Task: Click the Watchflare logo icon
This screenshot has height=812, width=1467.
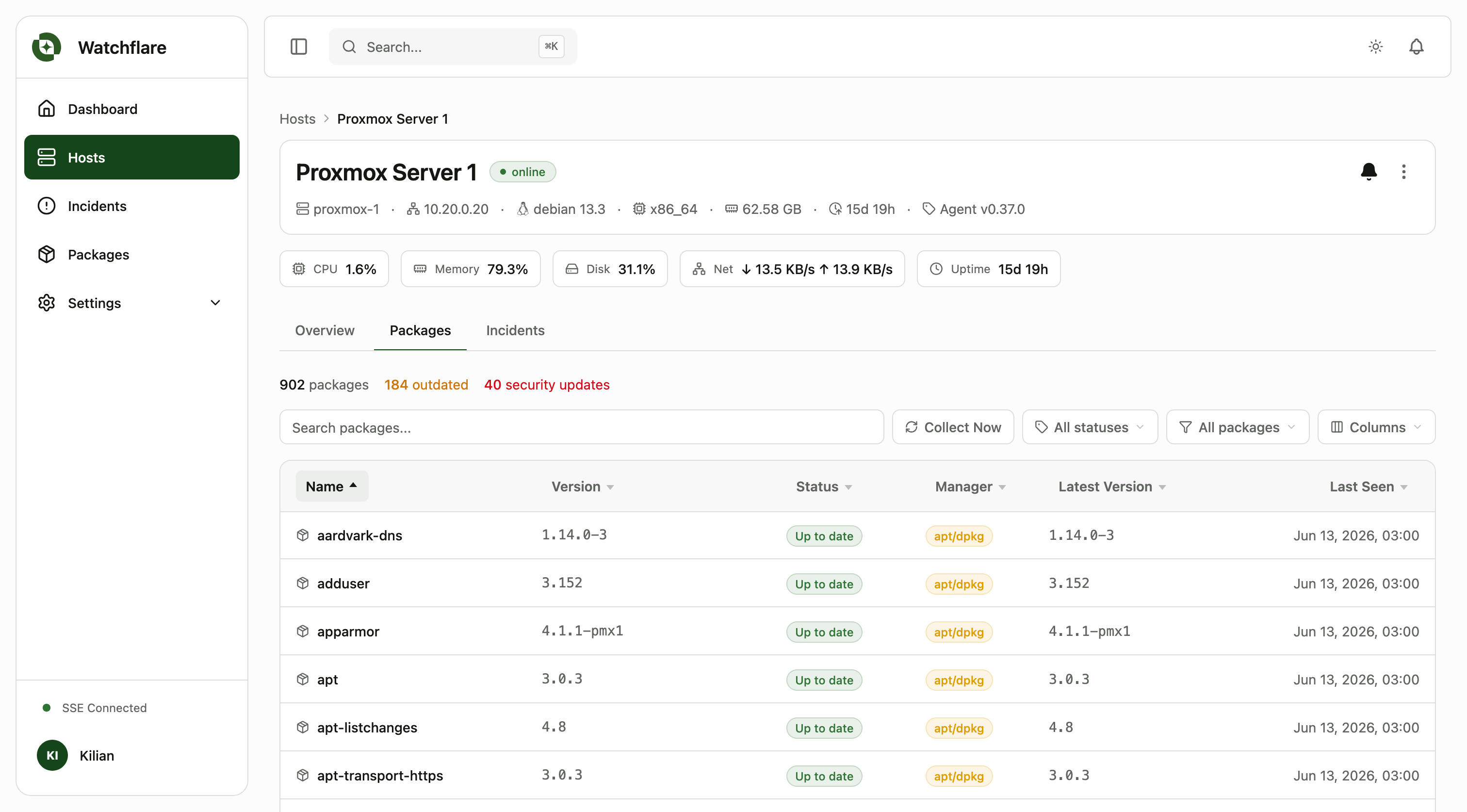Action: tap(47, 47)
